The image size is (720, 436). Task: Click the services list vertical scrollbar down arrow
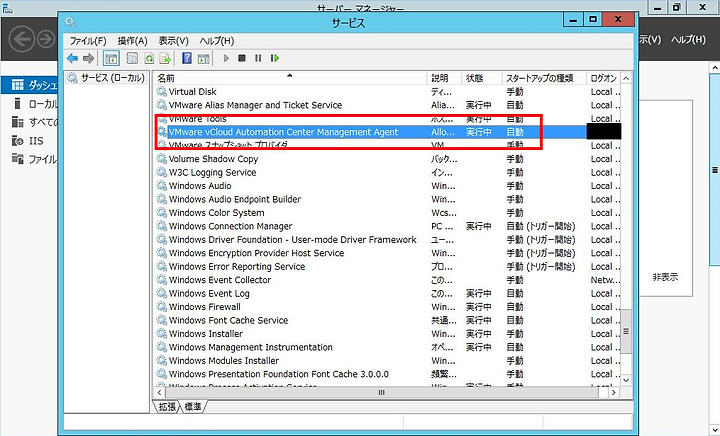pos(626,380)
